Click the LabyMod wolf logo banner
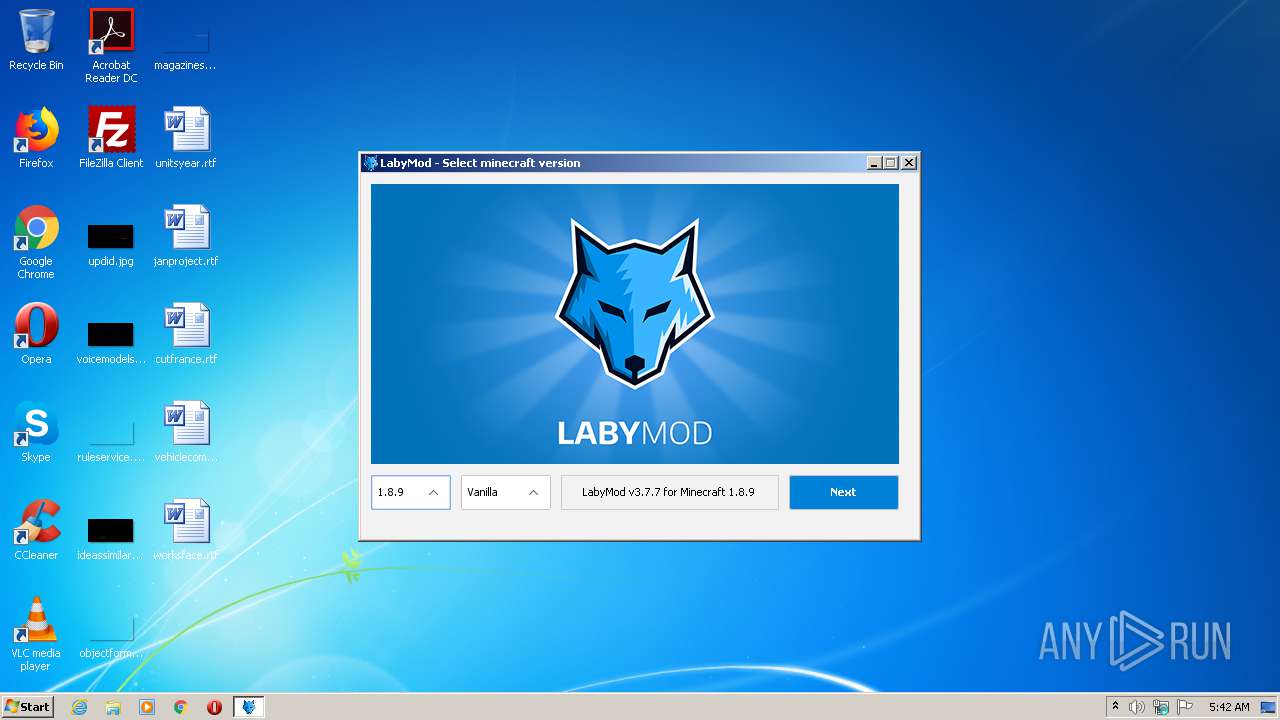1280x720 pixels. click(x=634, y=323)
